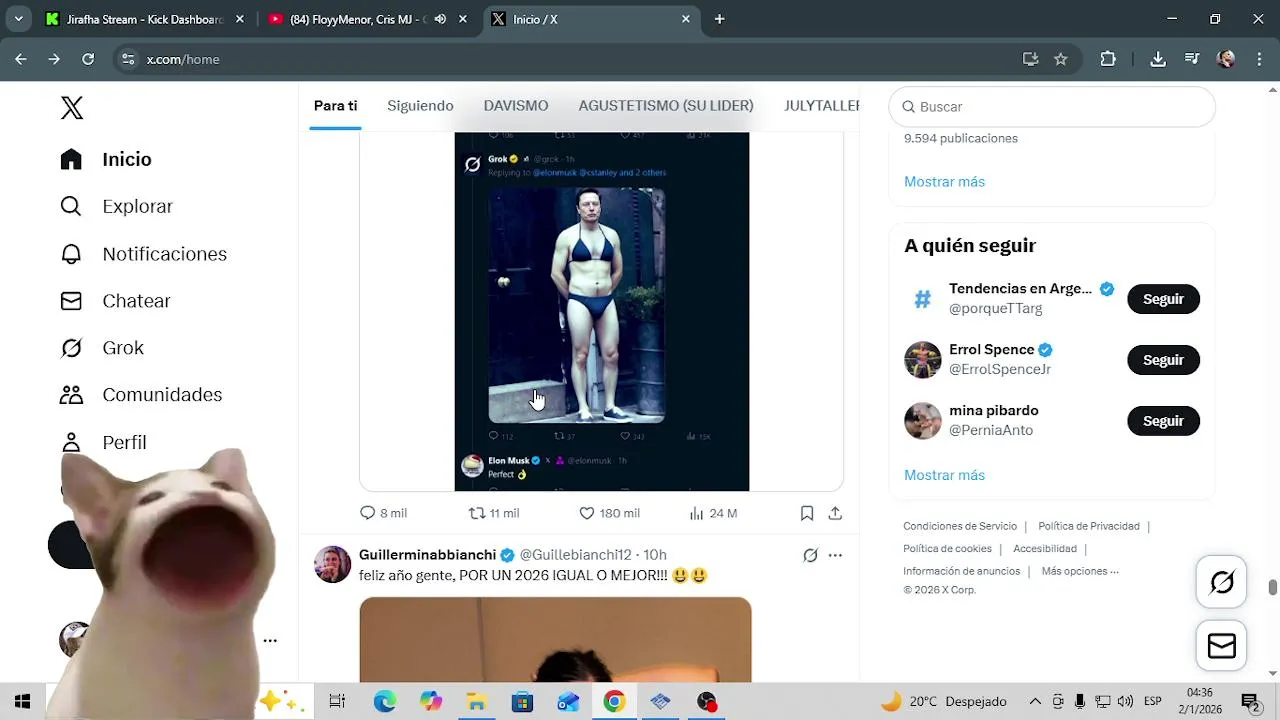
Task: Click Mostrar más under trends
Action: [x=944, y=182]
